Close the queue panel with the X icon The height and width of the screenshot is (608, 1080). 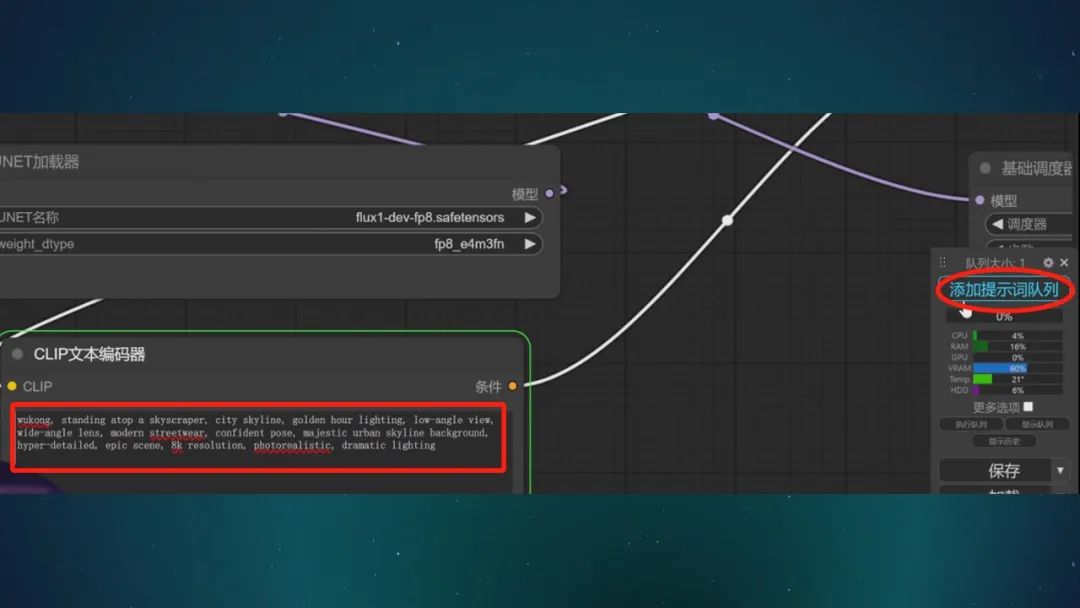pyautogui.click(x=1064, y=262)
